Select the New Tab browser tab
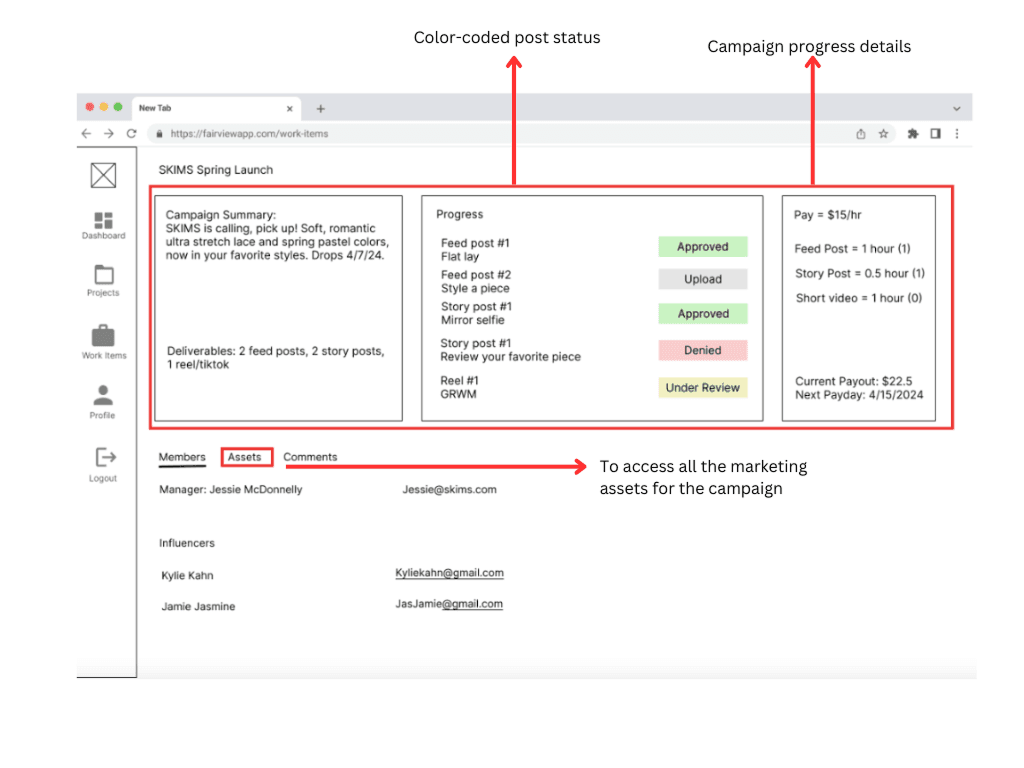 pyautogui.click(x=216, y=108)
